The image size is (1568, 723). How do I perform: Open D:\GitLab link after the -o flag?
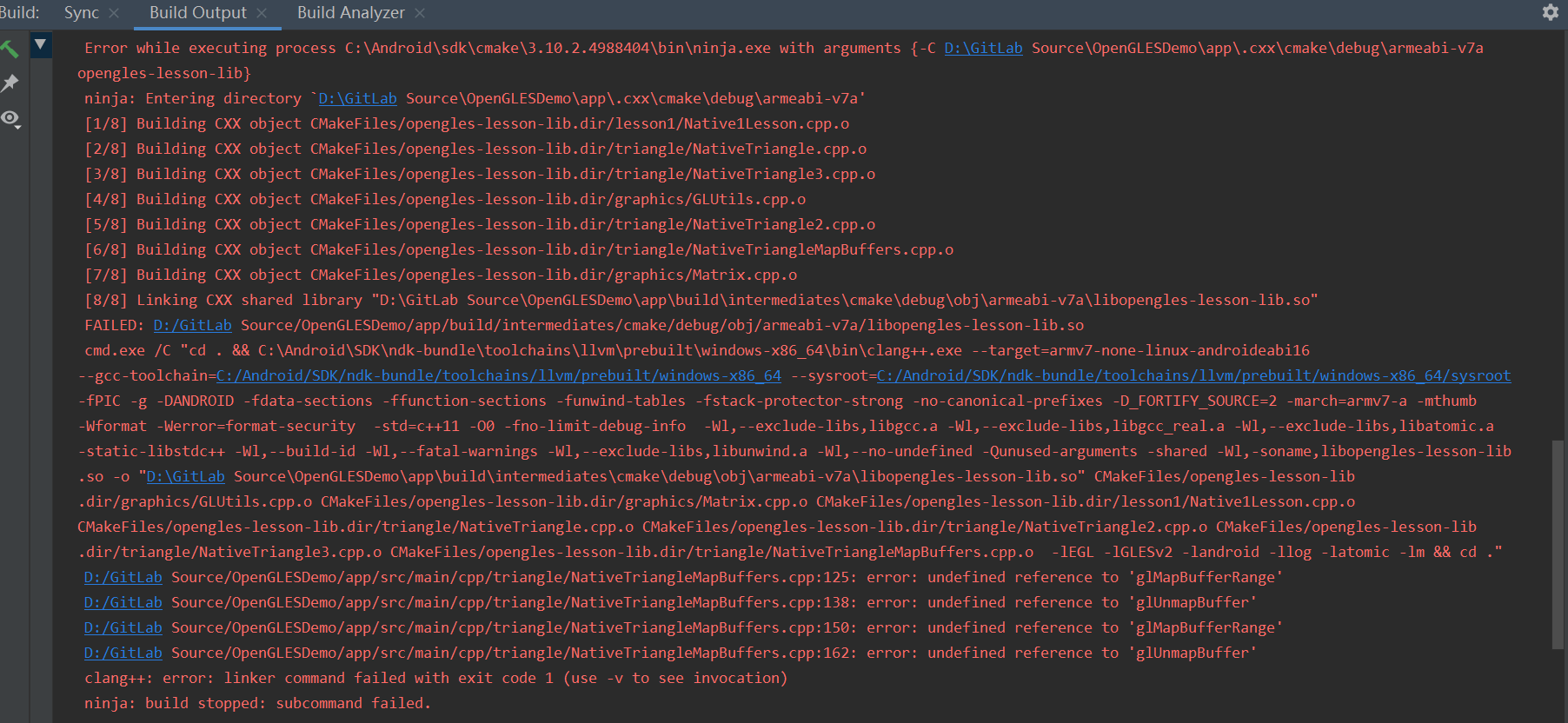185,477
